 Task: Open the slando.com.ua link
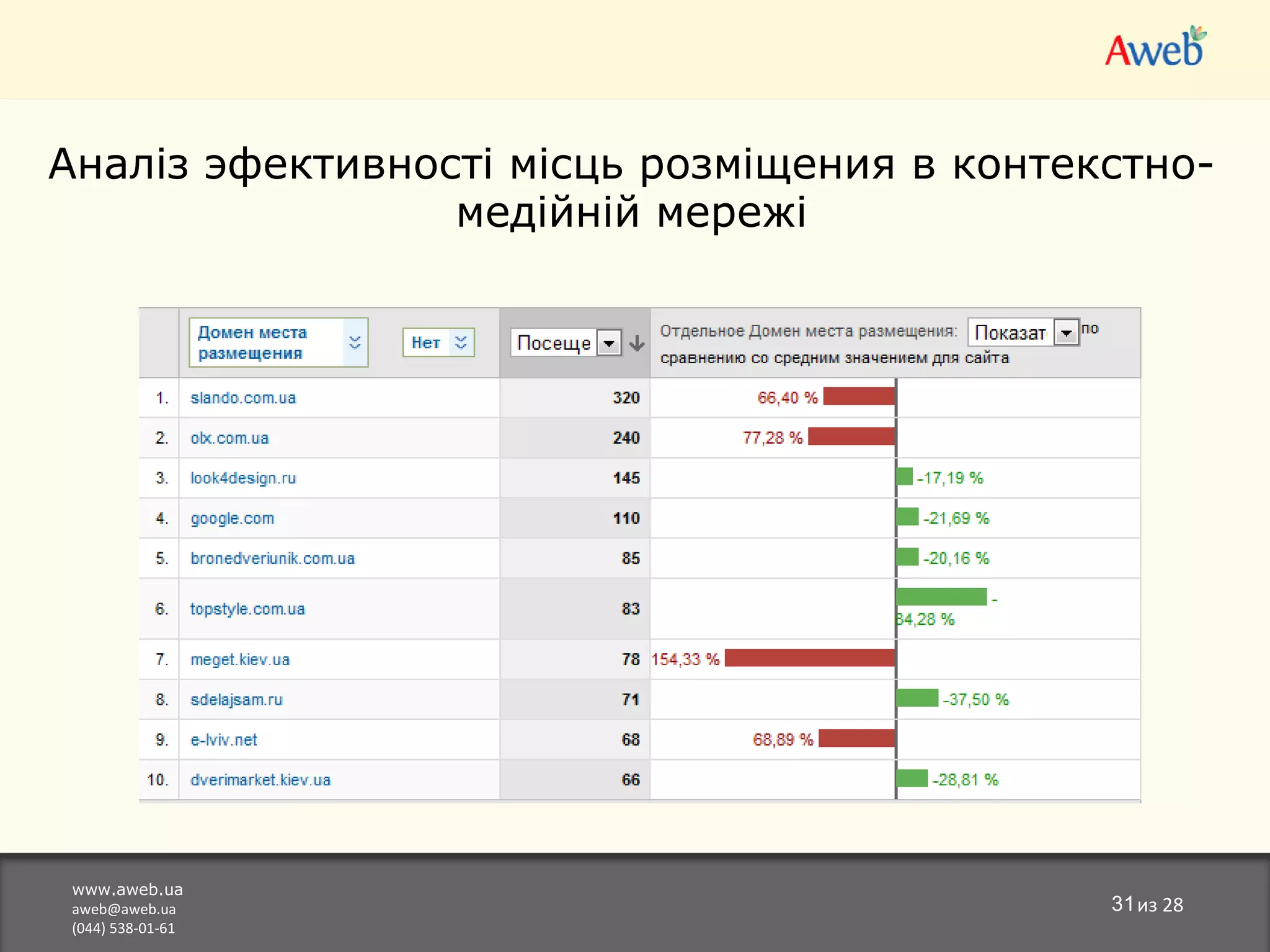coord(243,398)
